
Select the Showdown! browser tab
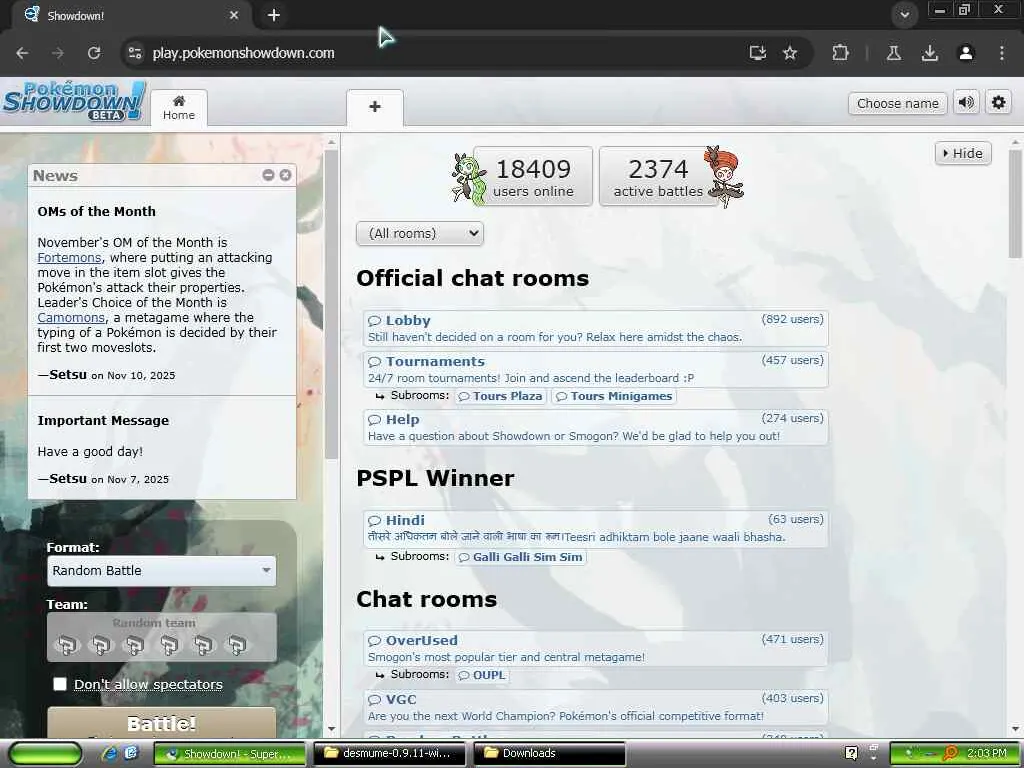[131, 15]
